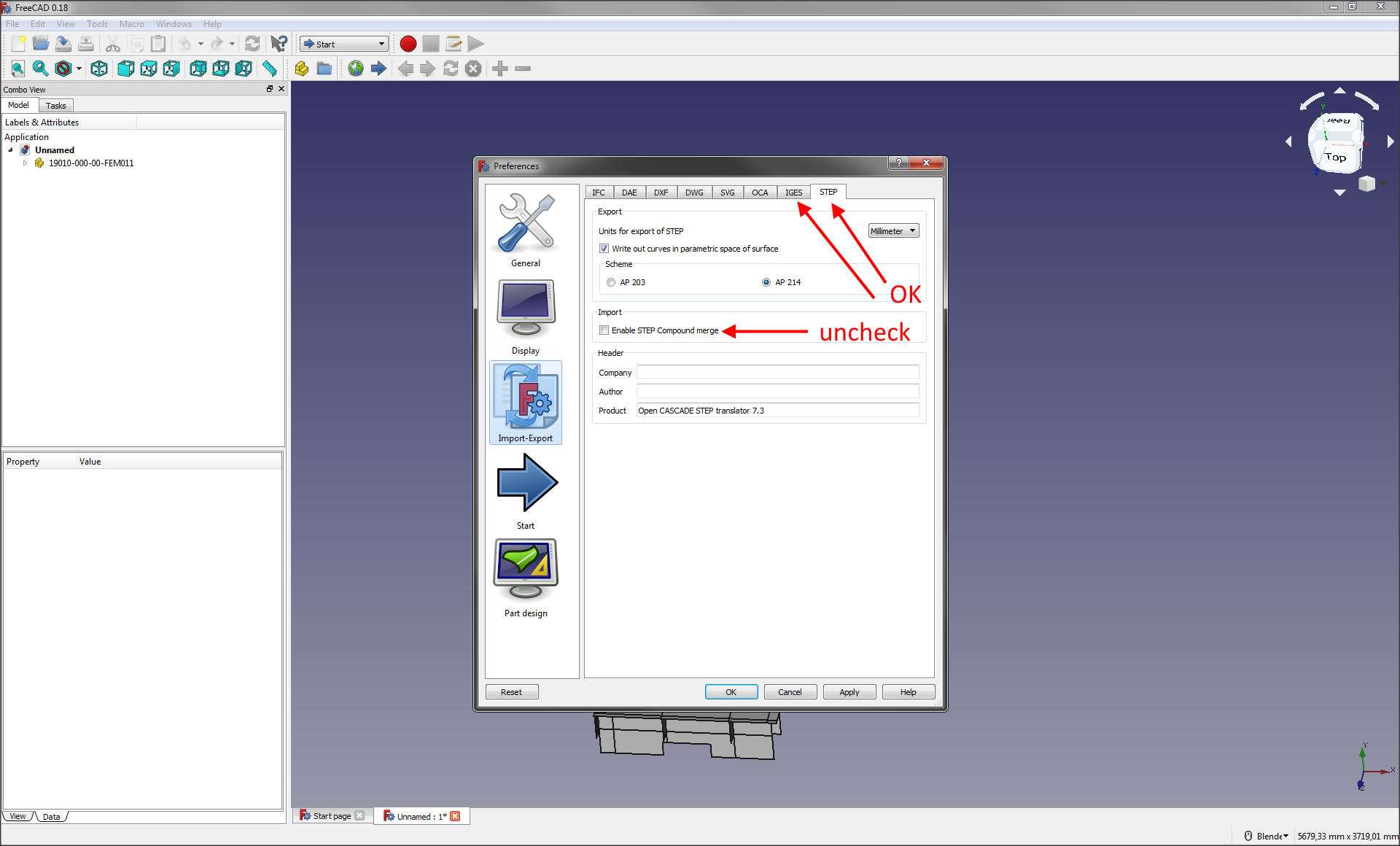The width and height of the screenshot is (1400, 846).
Task: Click Reset in Preferences dialog
Action: (x=511, y=692)
